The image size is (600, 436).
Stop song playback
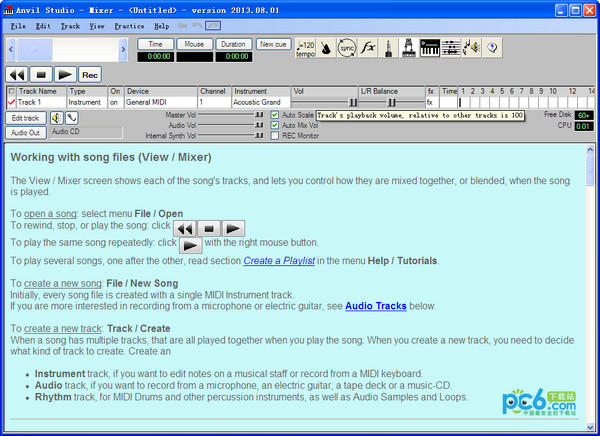[x=41, y=75]
